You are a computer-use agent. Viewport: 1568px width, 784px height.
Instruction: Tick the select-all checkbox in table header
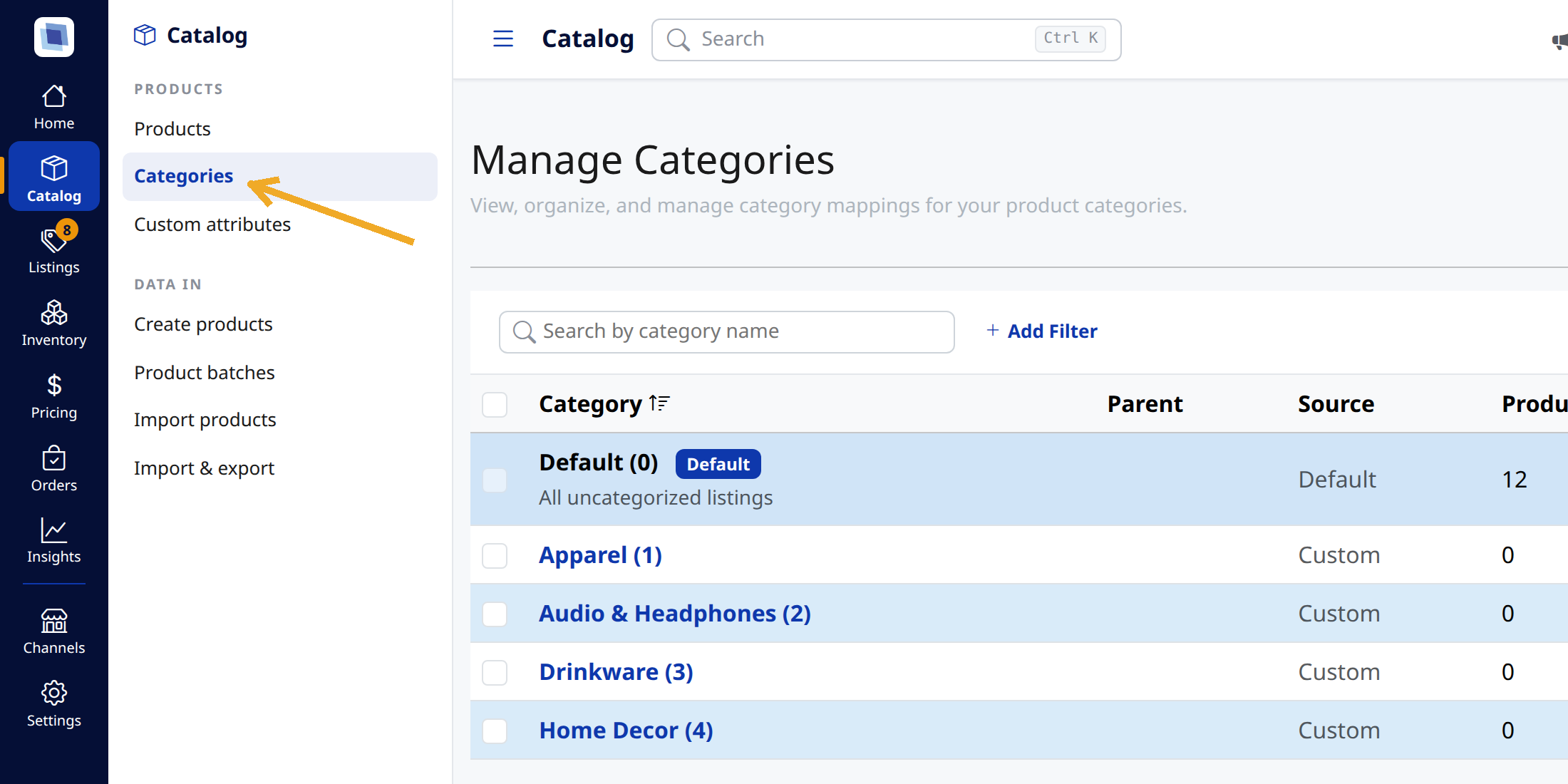point(495,404)
